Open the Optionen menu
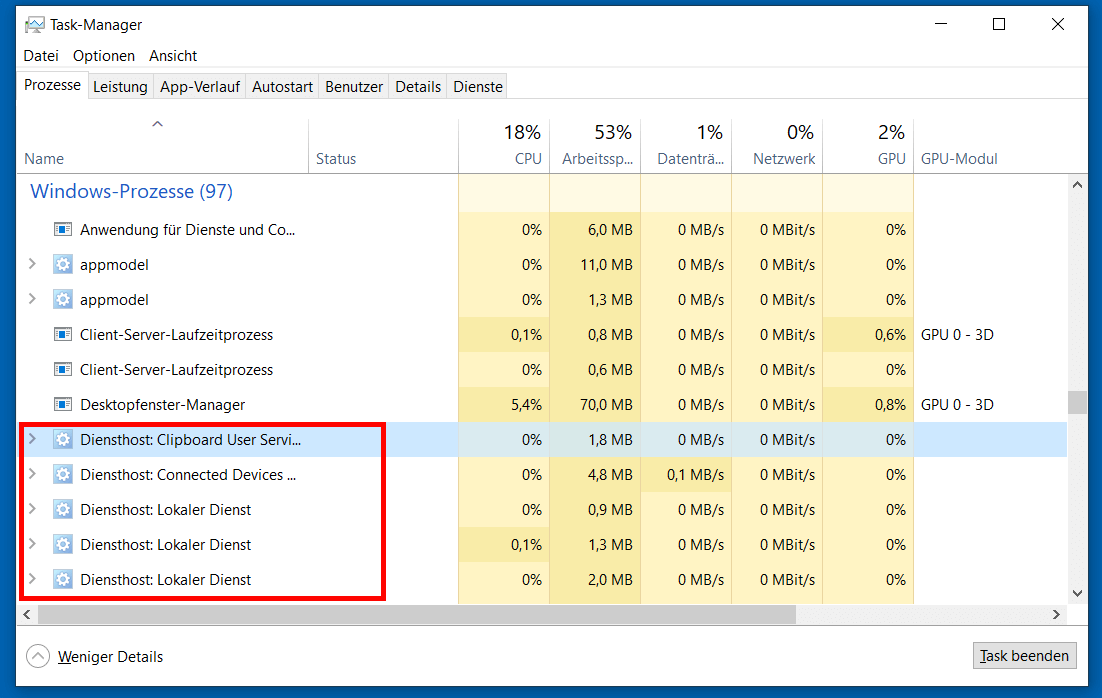1102x698 pixels. (104, 56)
